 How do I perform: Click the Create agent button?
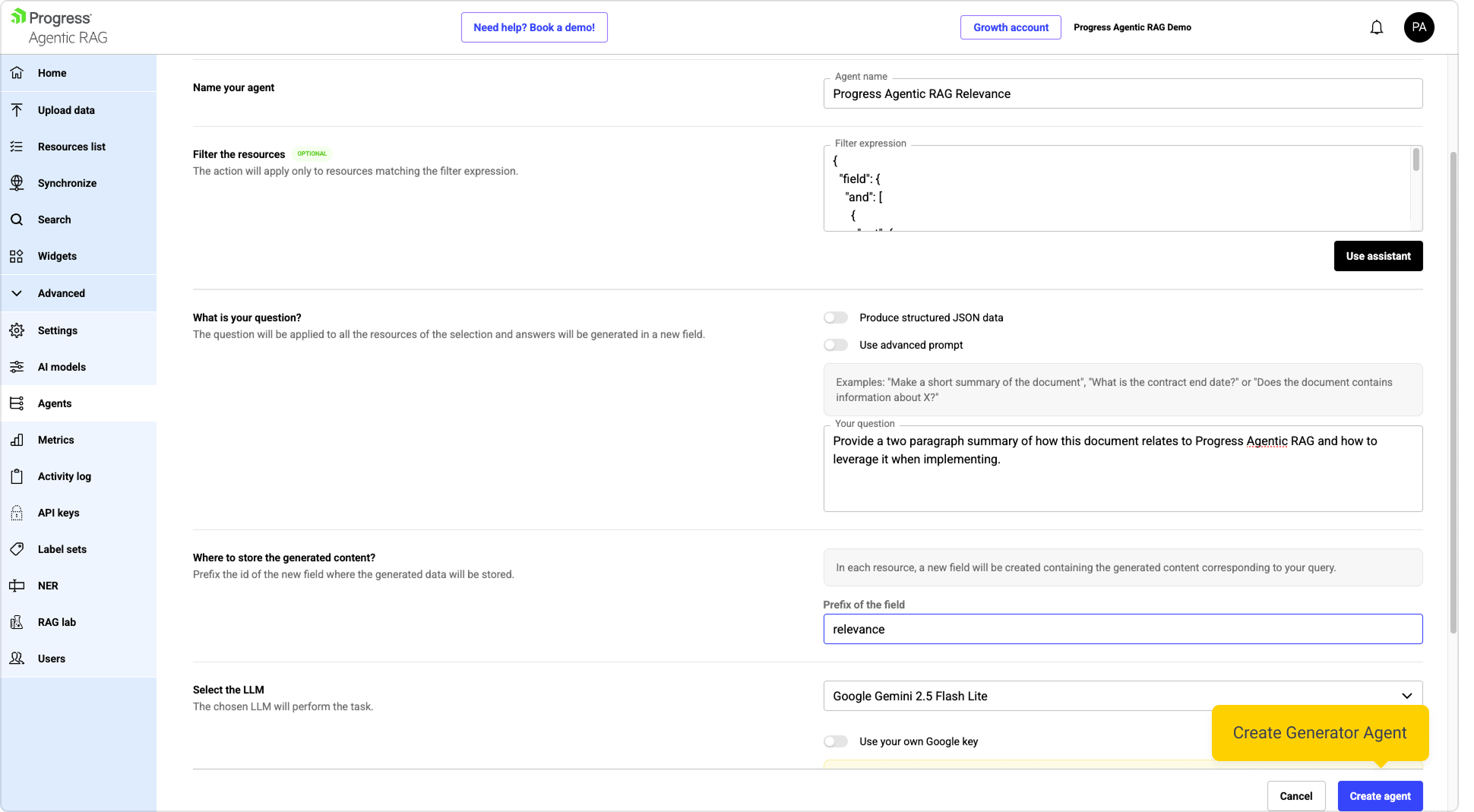pos(1380,796)
